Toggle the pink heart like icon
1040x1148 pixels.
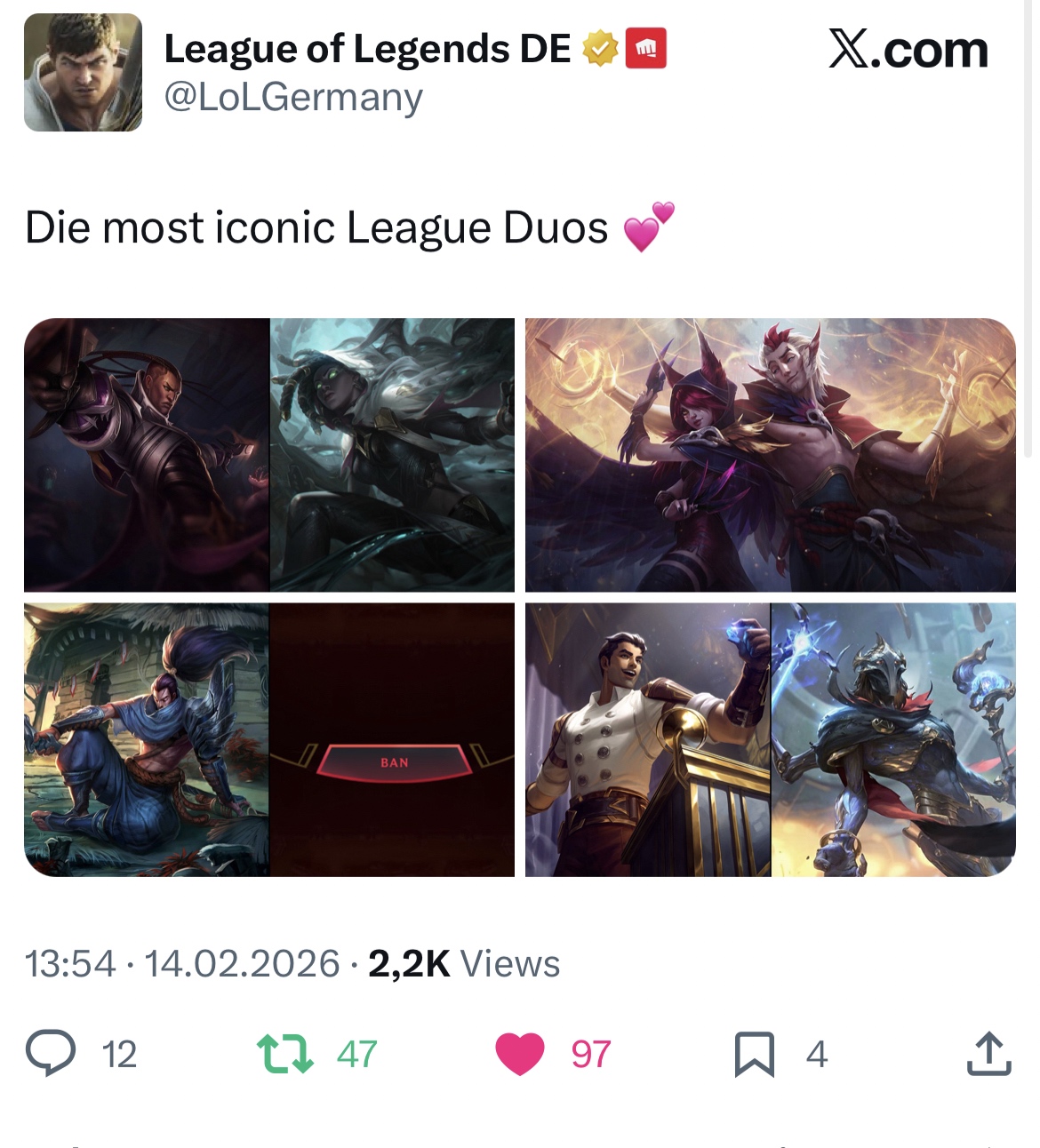[x=520, y=1055]
